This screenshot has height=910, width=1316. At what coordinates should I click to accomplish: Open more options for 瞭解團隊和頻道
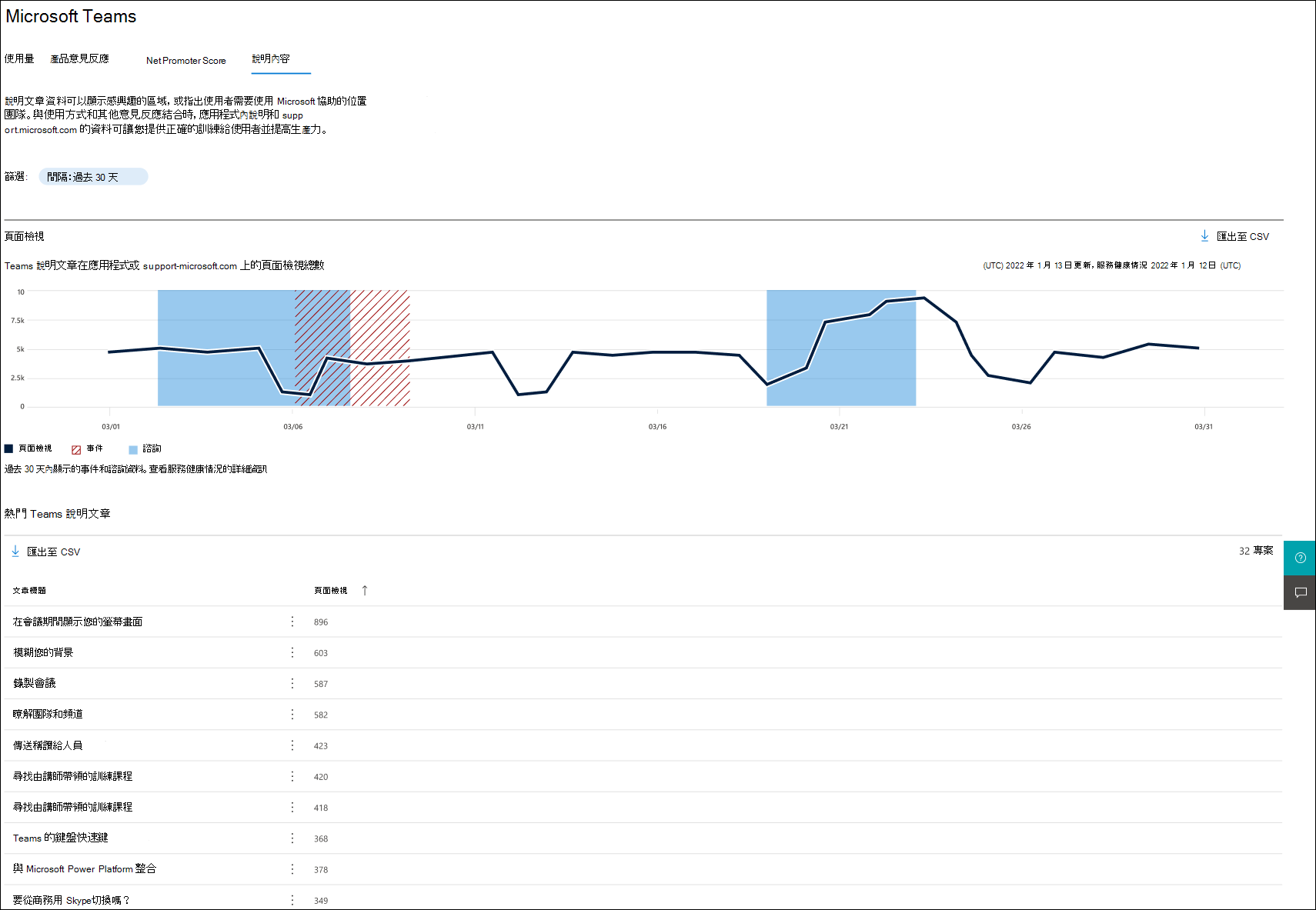[x=292, y=715]
